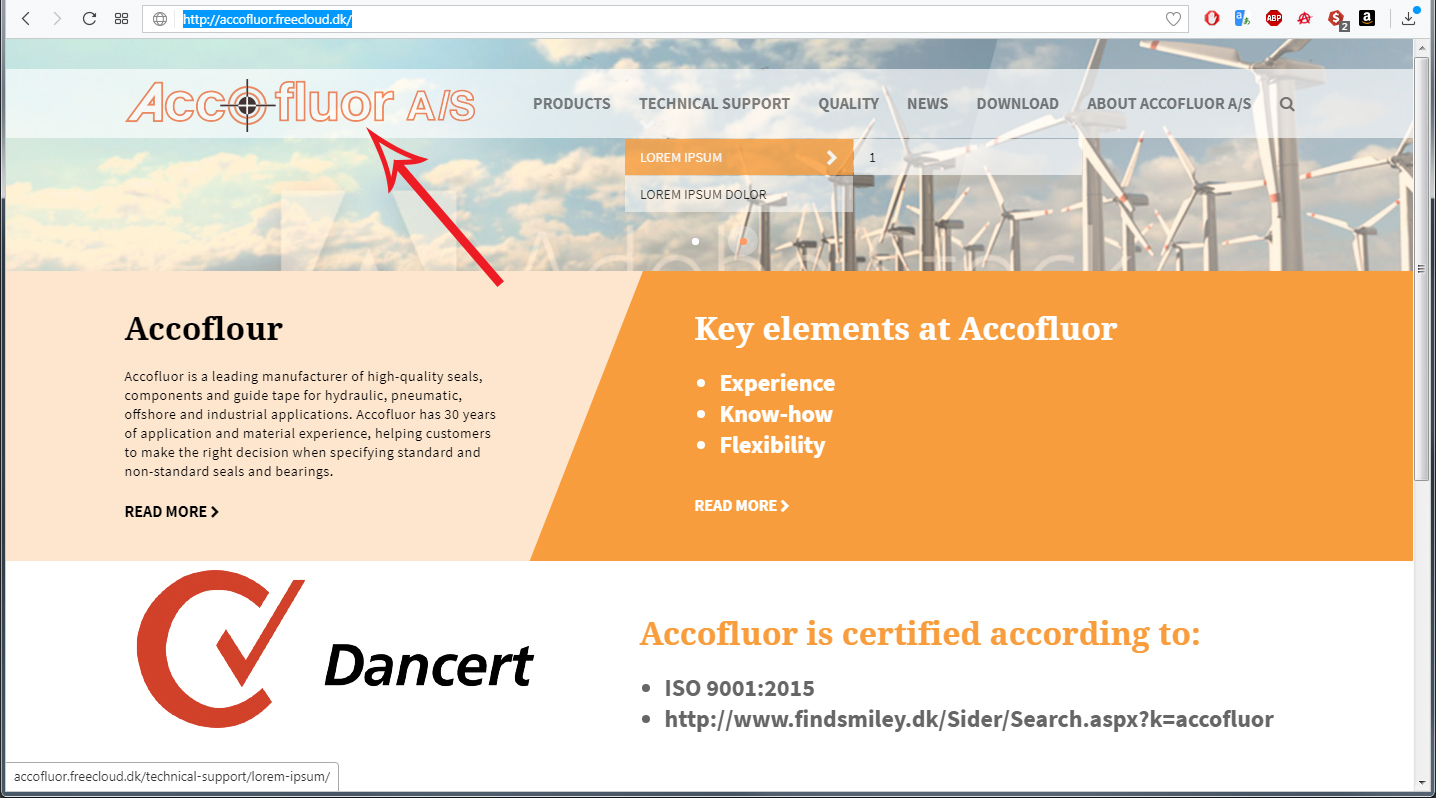Open the NEWS menu item
The image size is (1436, 798).
(x=928, y=104)
